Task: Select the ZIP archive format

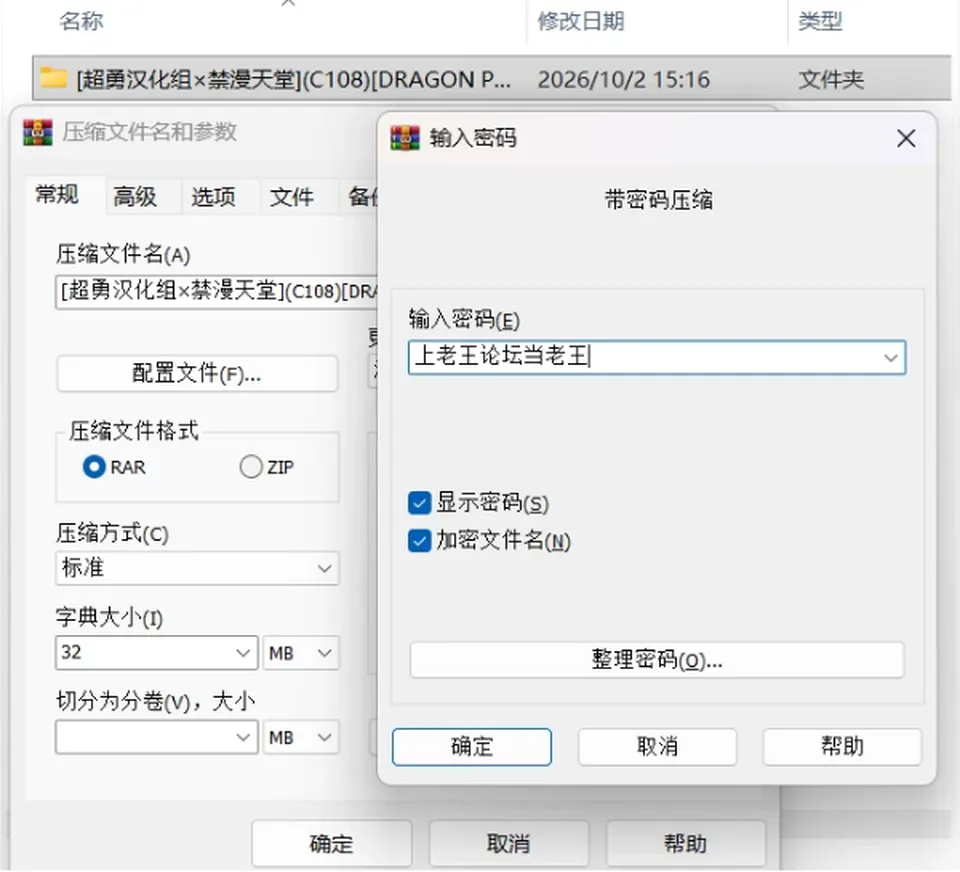Action: 251,467
